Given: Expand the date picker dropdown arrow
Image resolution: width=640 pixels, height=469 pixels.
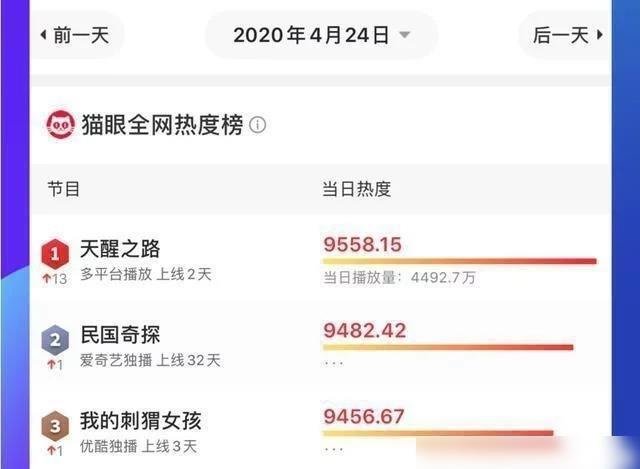Looking at the screenshot, I should (x=404, y=35).
